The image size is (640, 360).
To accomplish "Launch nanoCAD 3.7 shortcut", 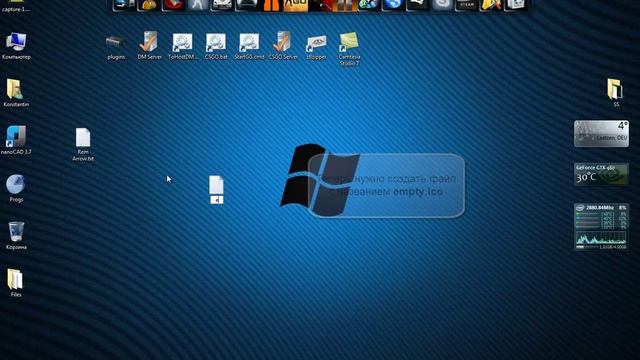I will 16,140.
